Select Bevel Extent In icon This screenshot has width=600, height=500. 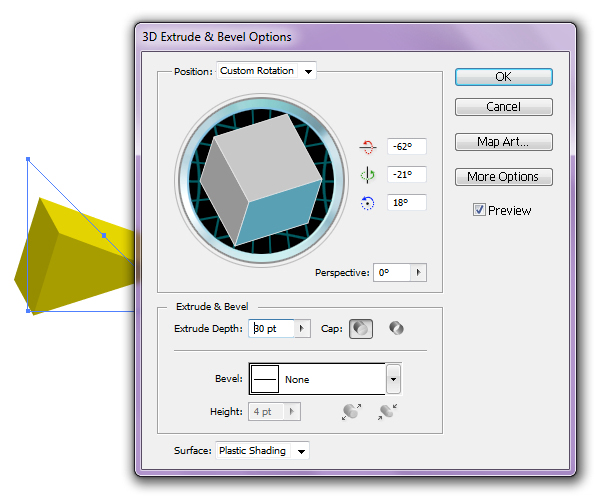pyautogui.click(x=387, y=412)
